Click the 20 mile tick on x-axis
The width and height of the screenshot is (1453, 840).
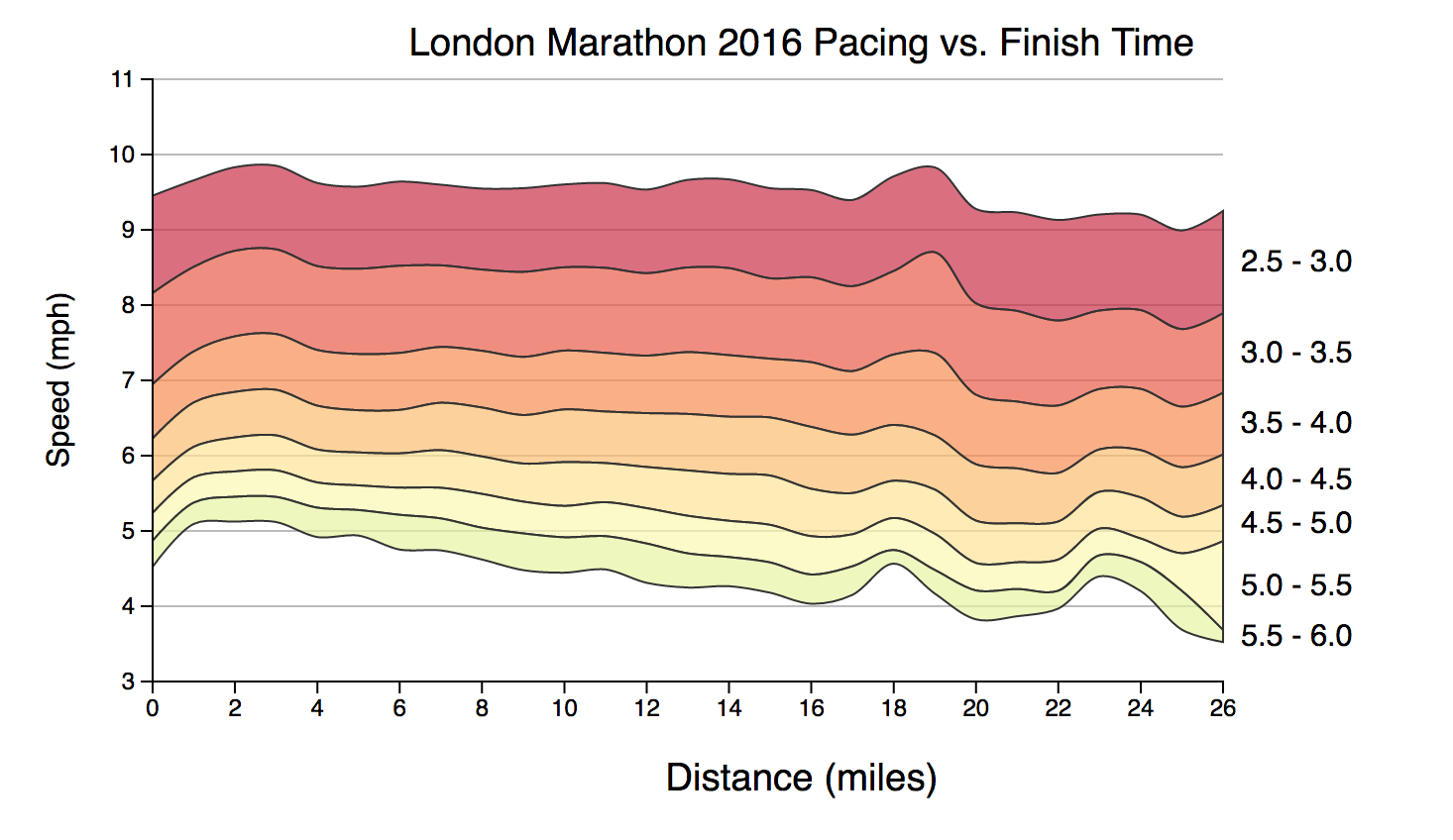tap(976, 708)
